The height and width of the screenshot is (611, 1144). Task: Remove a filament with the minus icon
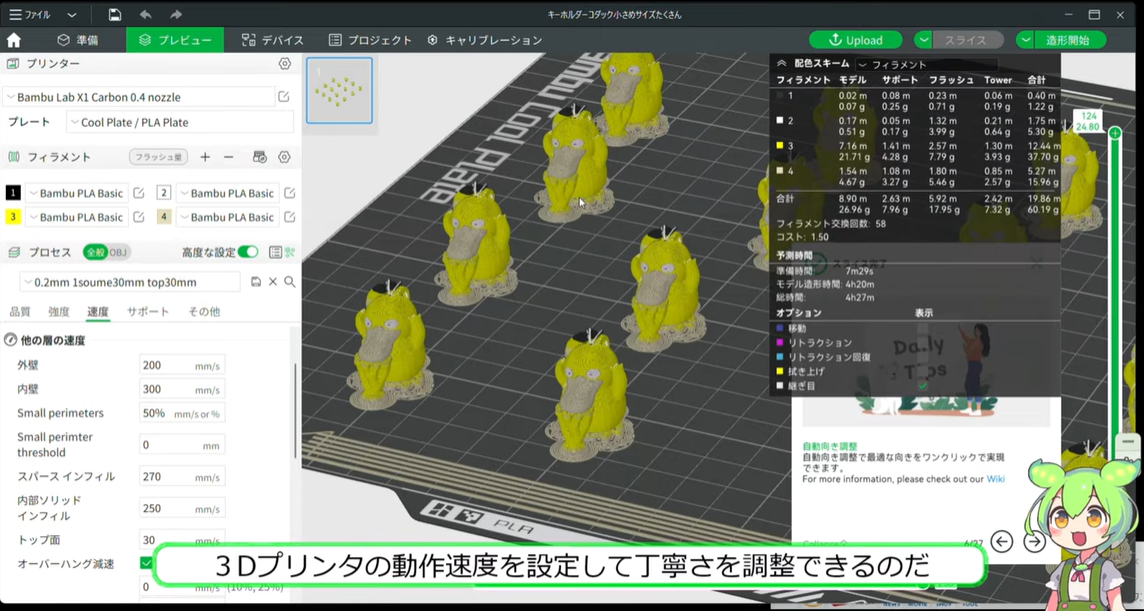pyautogui.click(x=228, y=157)
